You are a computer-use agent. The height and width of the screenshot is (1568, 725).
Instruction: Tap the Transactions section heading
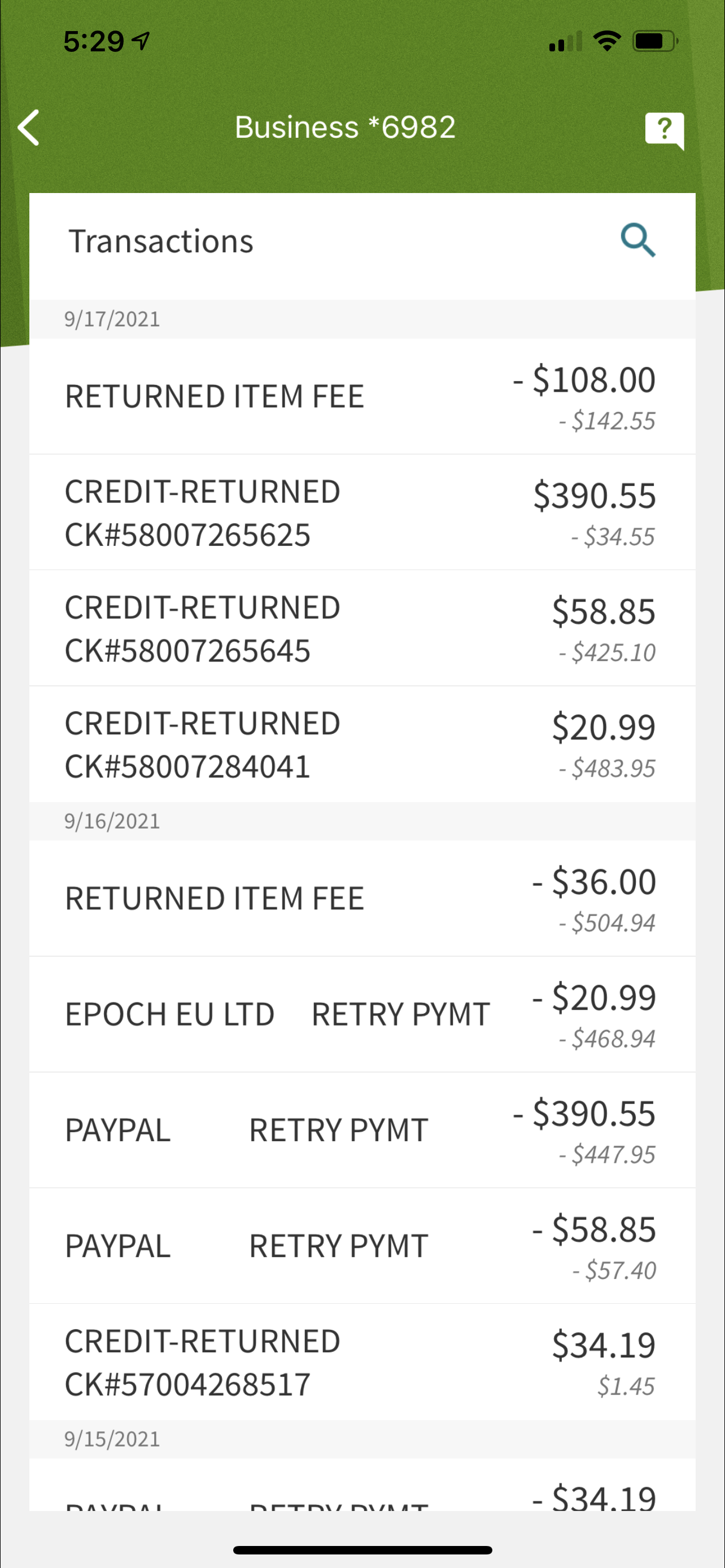(x=161, y=241)
